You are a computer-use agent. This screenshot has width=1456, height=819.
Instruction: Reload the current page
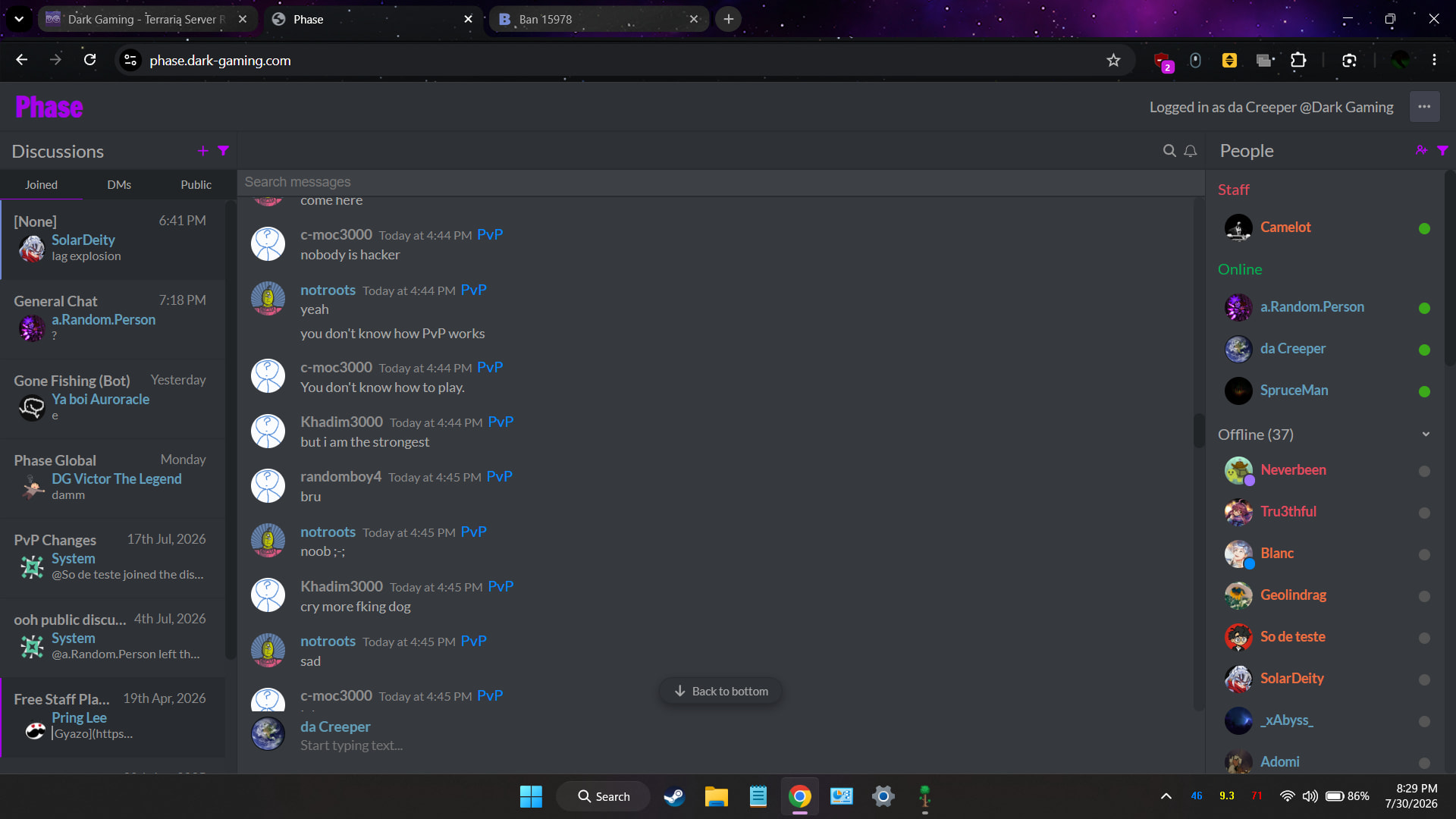[89, 60]
